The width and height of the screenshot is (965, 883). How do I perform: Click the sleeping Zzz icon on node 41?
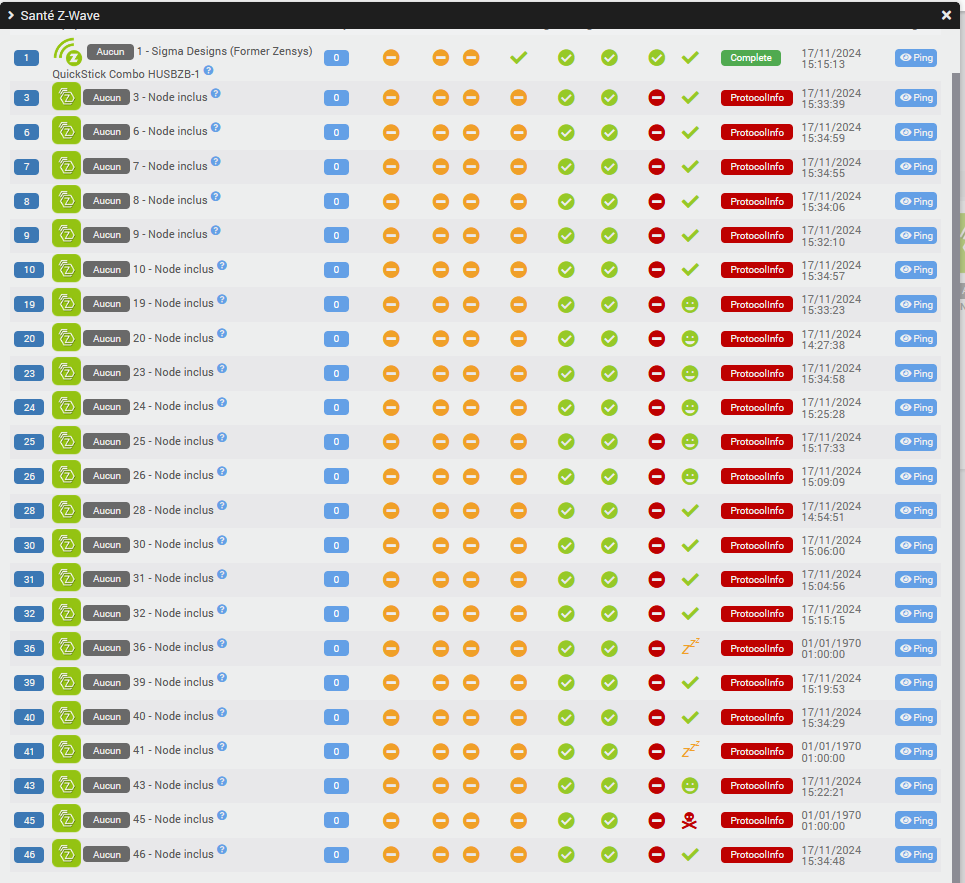pyautogui.click(x=690, y=750)
